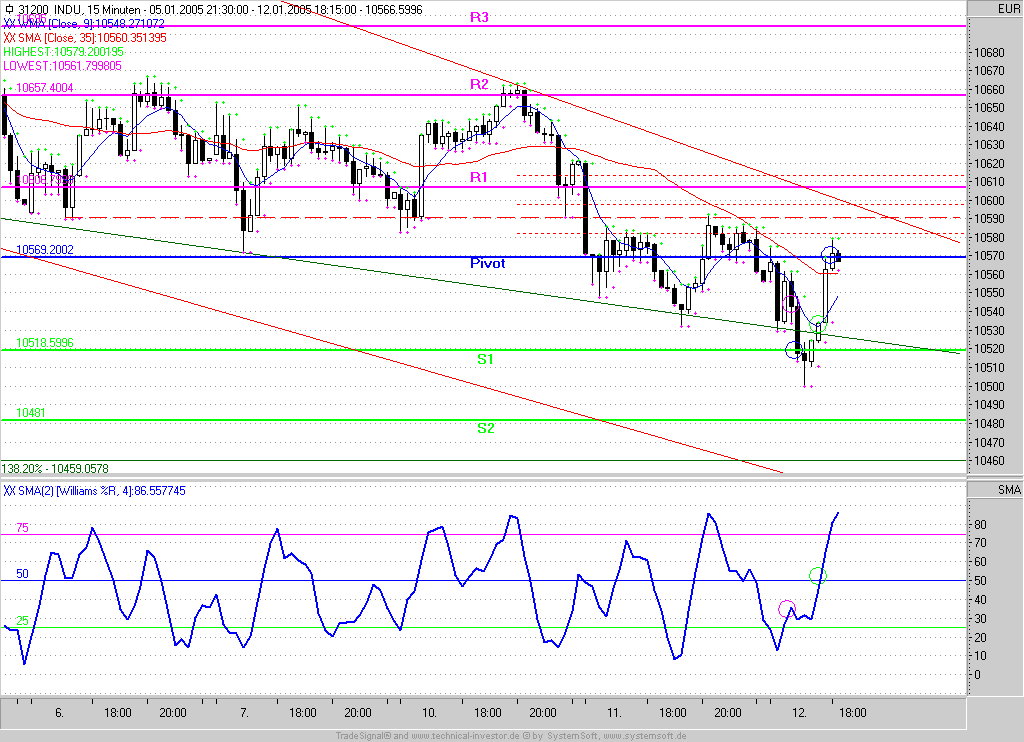Click the magenta 75 threshold label
This screenshot has height=742, width=1024.
point(22,528)
